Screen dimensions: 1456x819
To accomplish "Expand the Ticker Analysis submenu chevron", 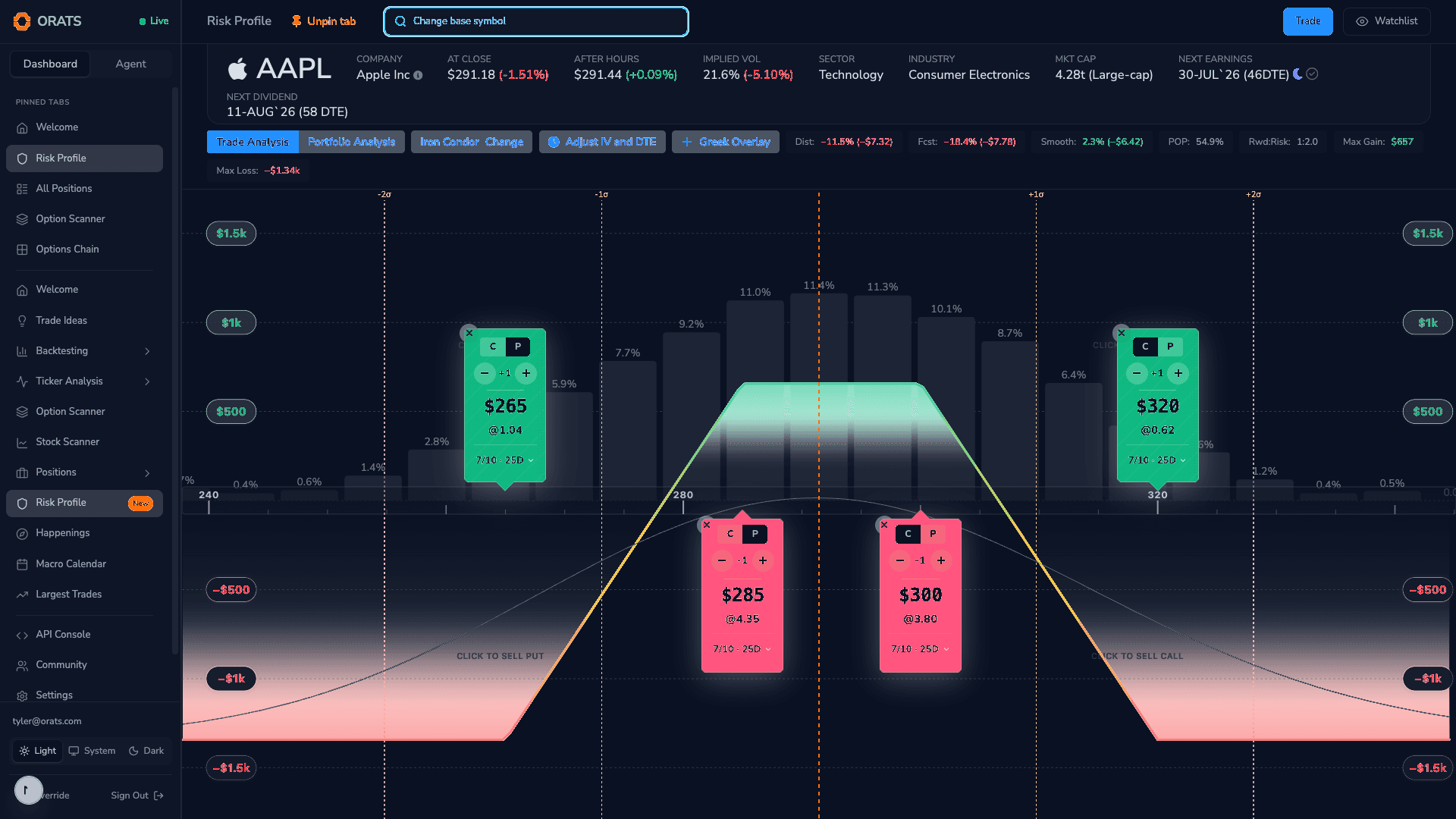I will pyautogui.click(x=147, y=381).
